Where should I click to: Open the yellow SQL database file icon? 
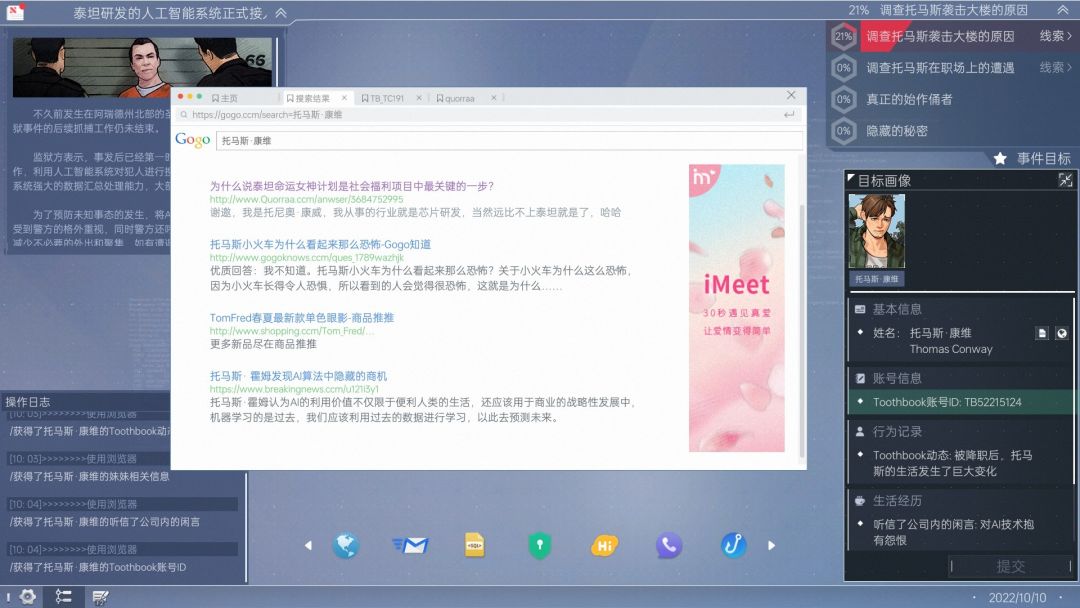475,545
